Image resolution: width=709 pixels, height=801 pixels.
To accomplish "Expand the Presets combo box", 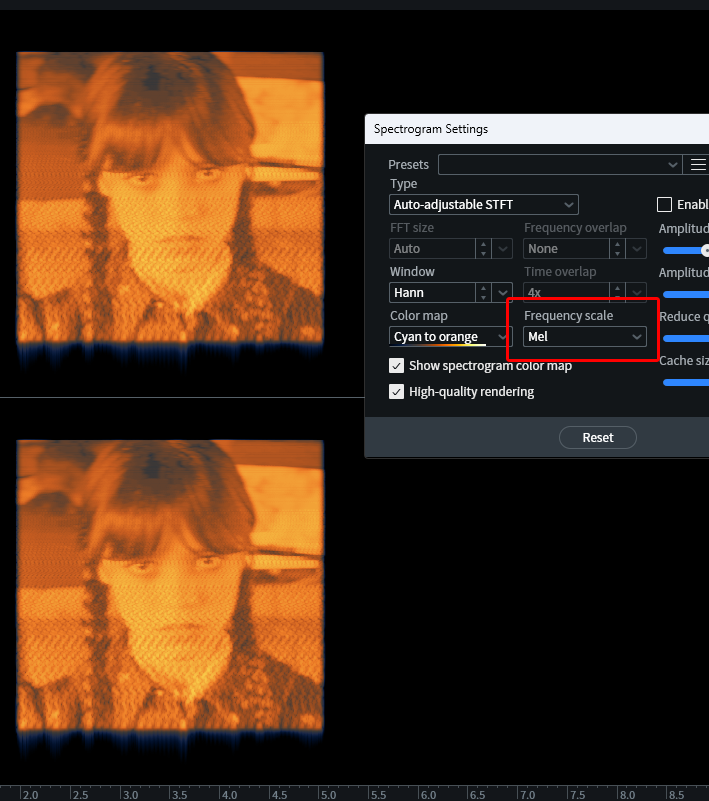I will click(x=559, y=165).
